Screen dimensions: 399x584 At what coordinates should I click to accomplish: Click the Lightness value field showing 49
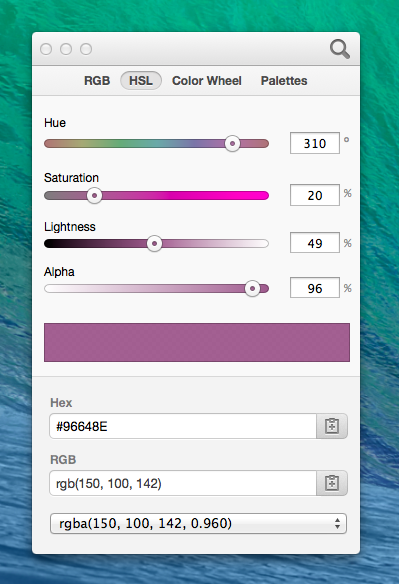[315, 243]
